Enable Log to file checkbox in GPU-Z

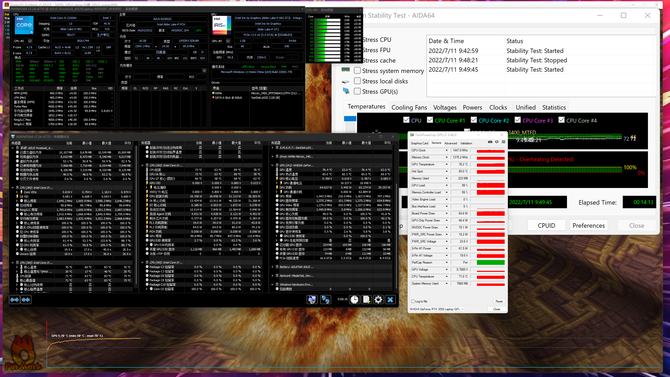click(x=413, y=301)
